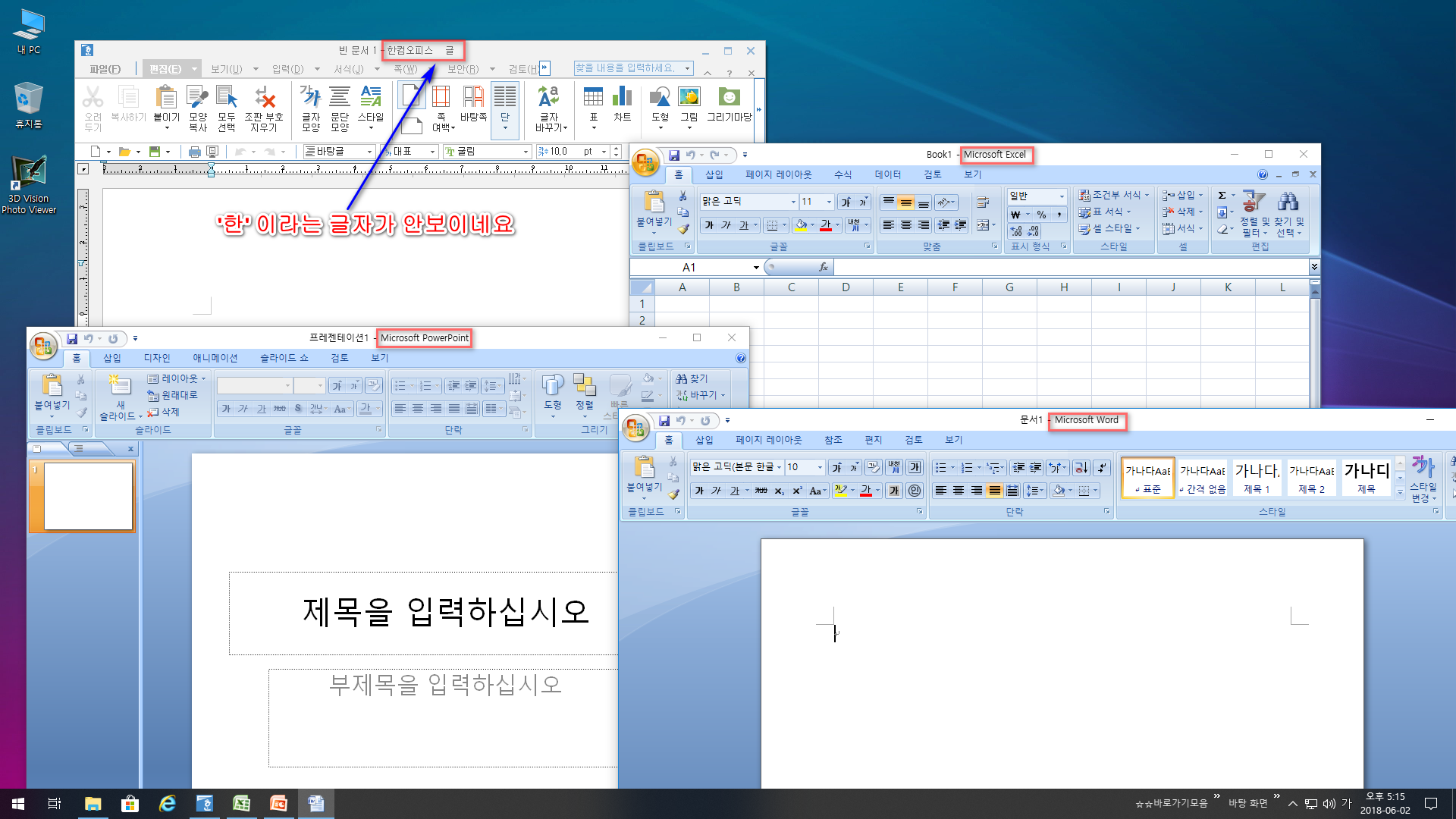Image resolution: width=1456 pixels, height=819 pixels.
Task: Toggle bold 가 in Excel font group
Action: [x=709, y=225]
